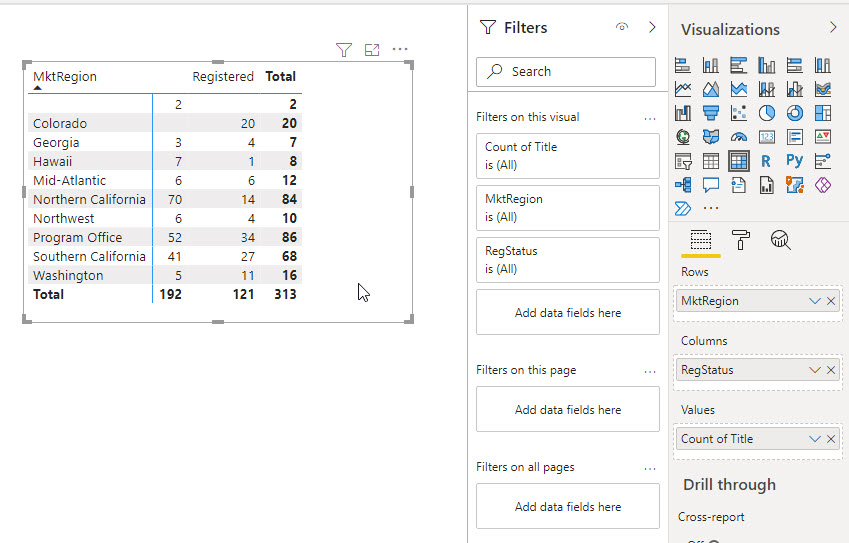Insert a Scatter chart visualization
Screen dimensions: 849x543
click(739, 113)
